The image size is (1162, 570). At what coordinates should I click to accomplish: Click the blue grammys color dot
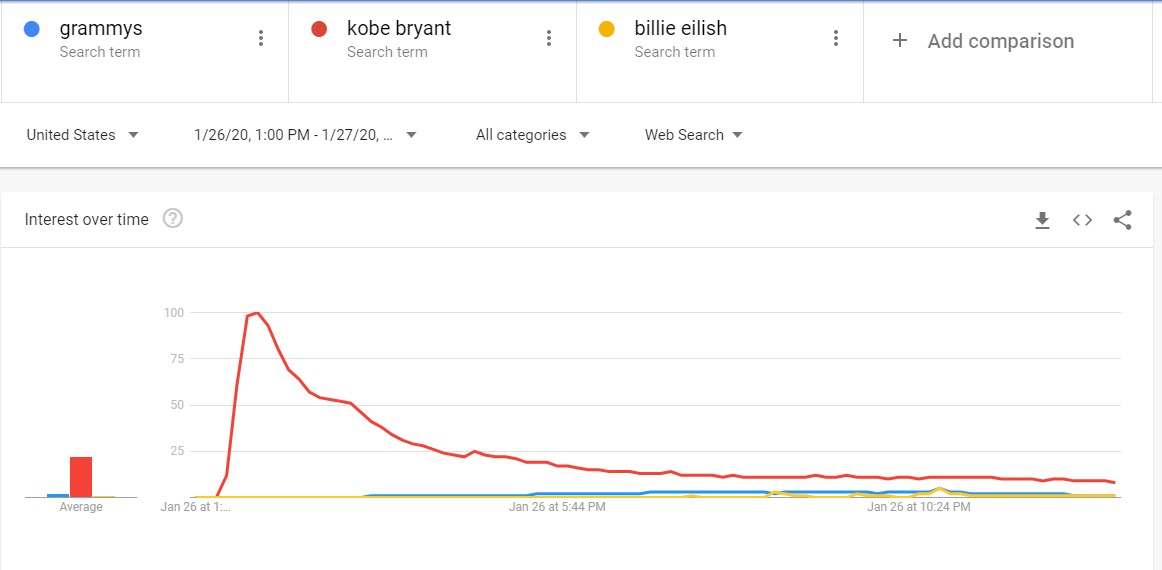[x=32, y=29]
